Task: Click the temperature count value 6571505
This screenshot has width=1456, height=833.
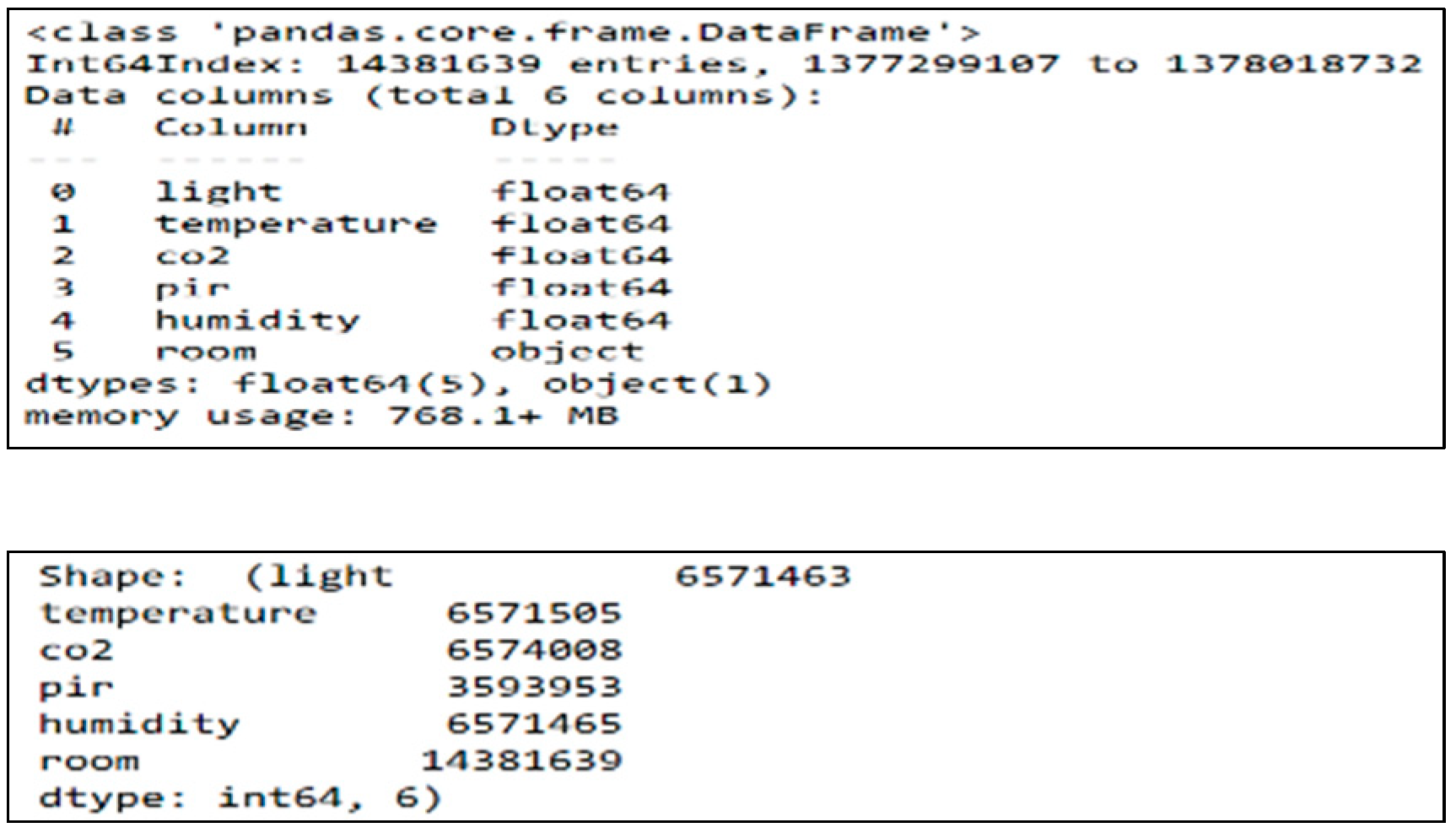Action: coord(534,613)
